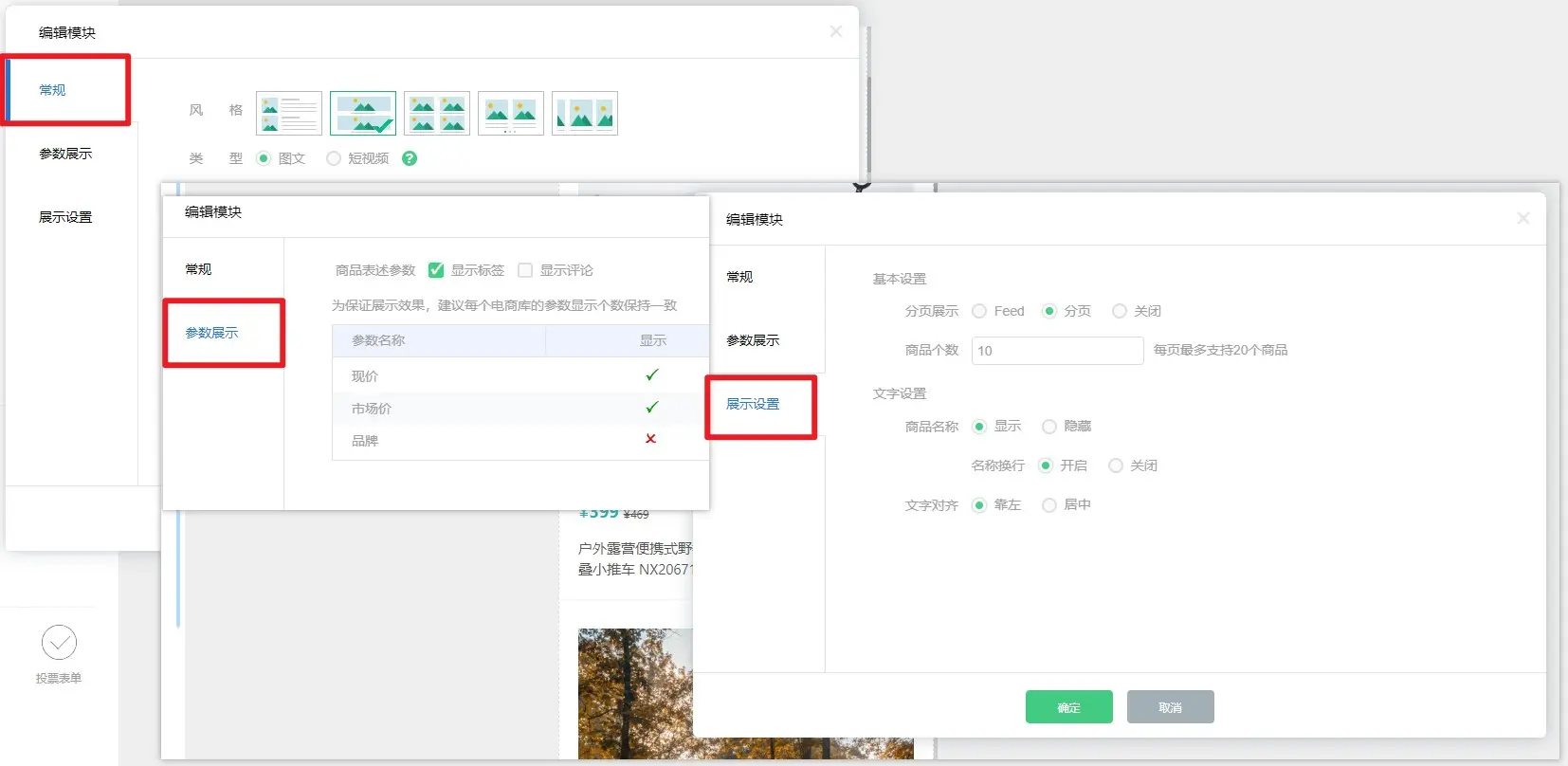Image resolution: width=1568 pixels, height=766 pixels.
Task: Click the 商品个数 input field
Action: coord(1057,351)
